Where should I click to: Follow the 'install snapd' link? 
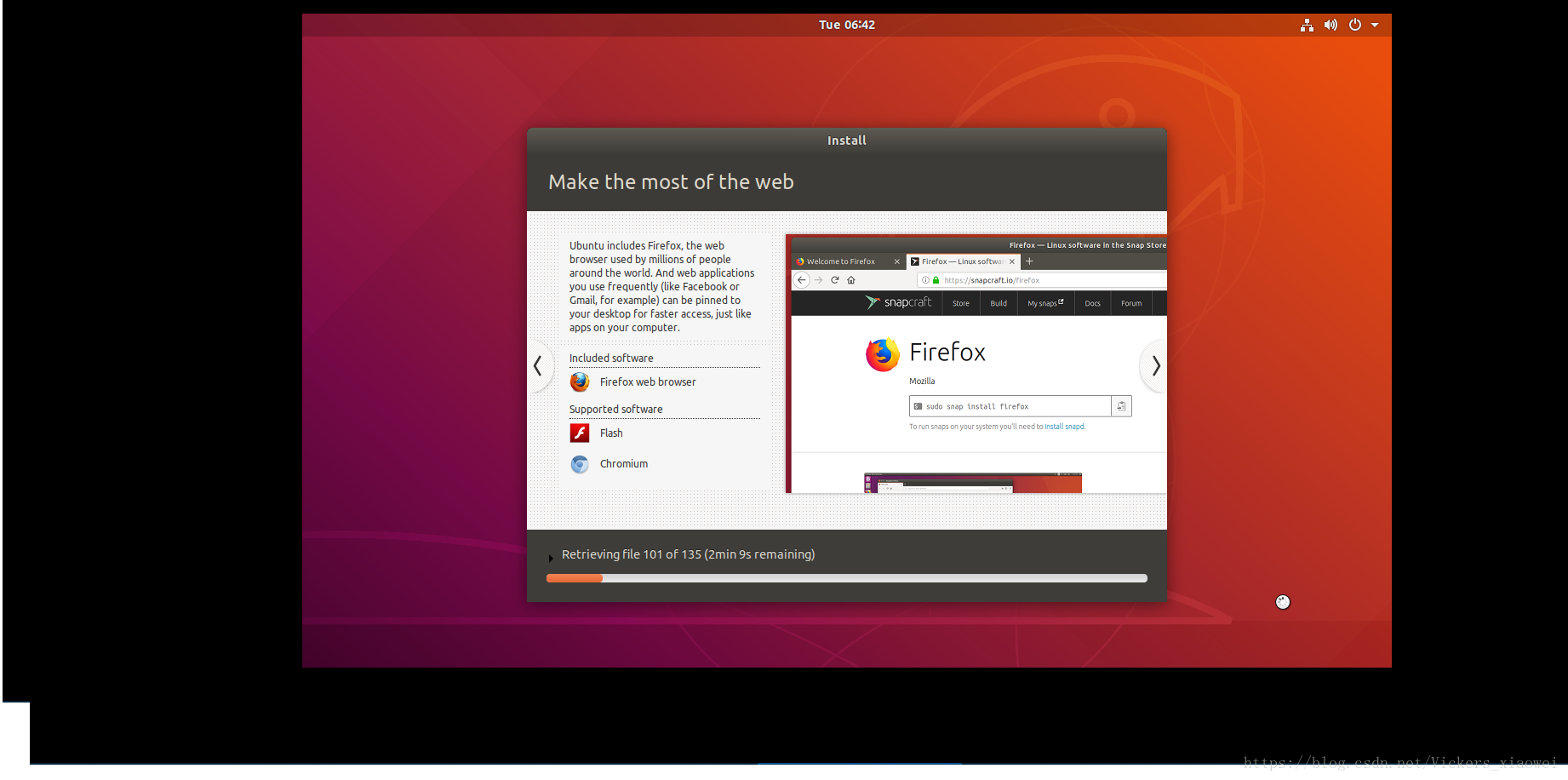pos(1065,427)
